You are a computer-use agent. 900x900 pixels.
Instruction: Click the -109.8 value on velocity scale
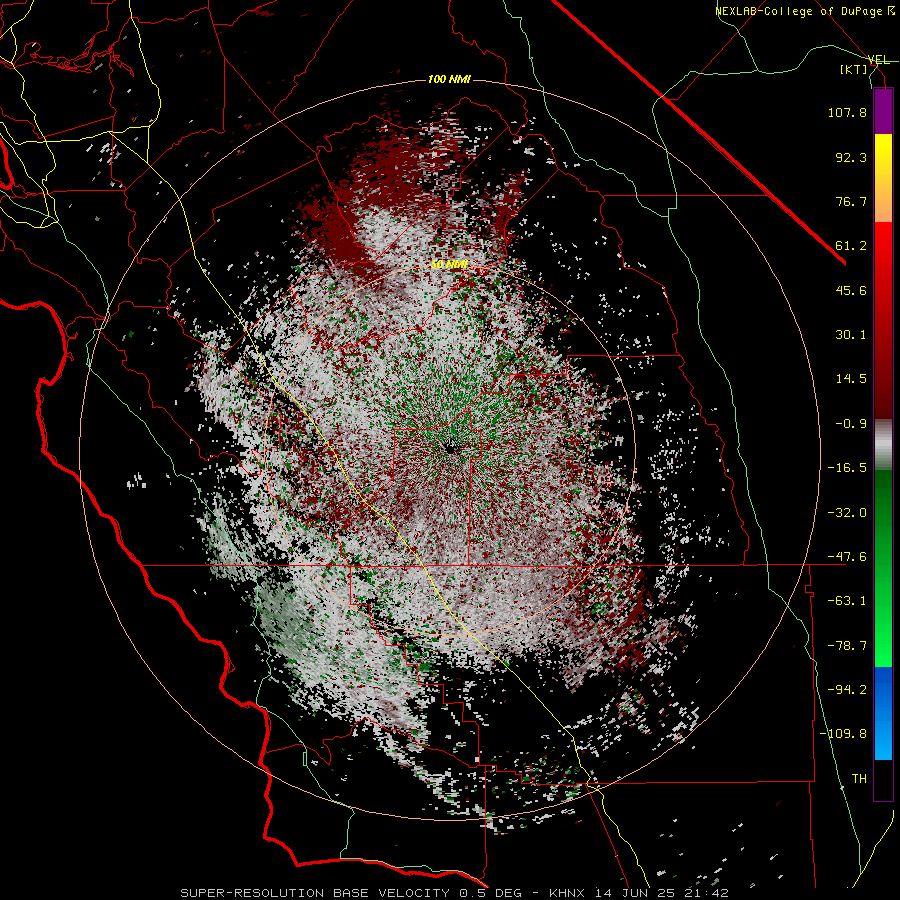pos(843,734)
